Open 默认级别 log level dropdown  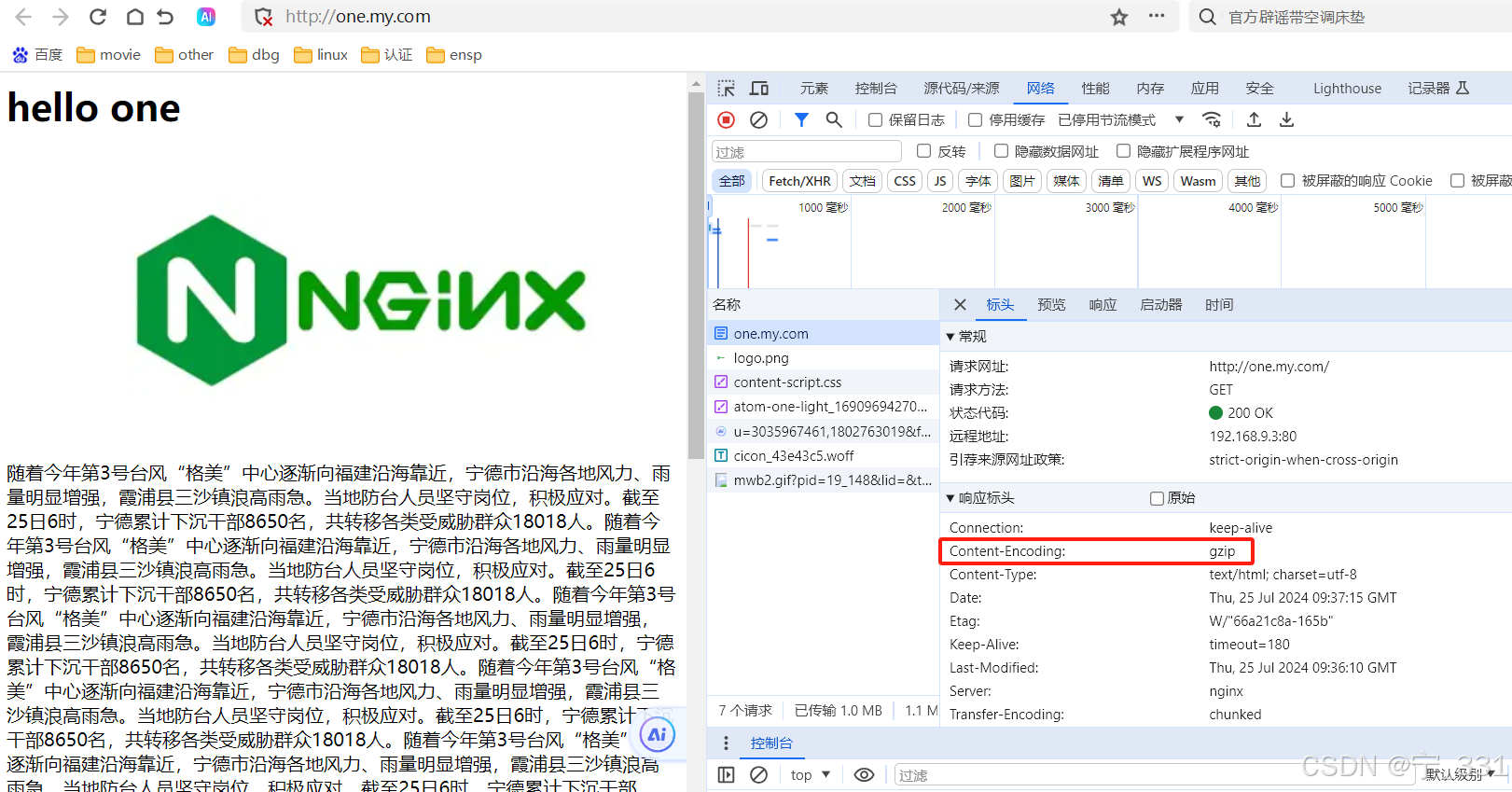pyautogui.click(x=1460, y=774)
